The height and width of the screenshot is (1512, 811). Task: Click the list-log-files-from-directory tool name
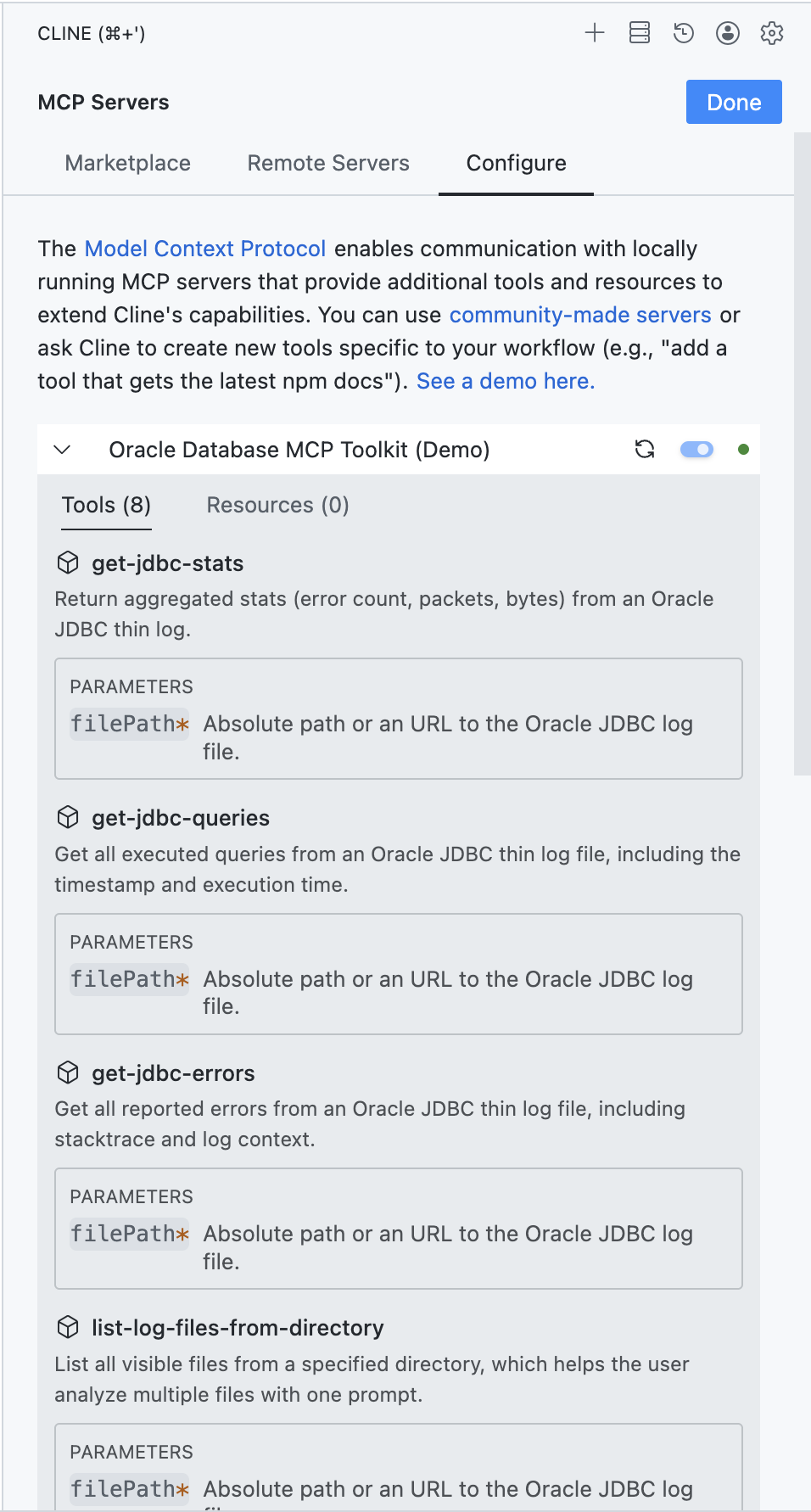[x=238, y=1328]
